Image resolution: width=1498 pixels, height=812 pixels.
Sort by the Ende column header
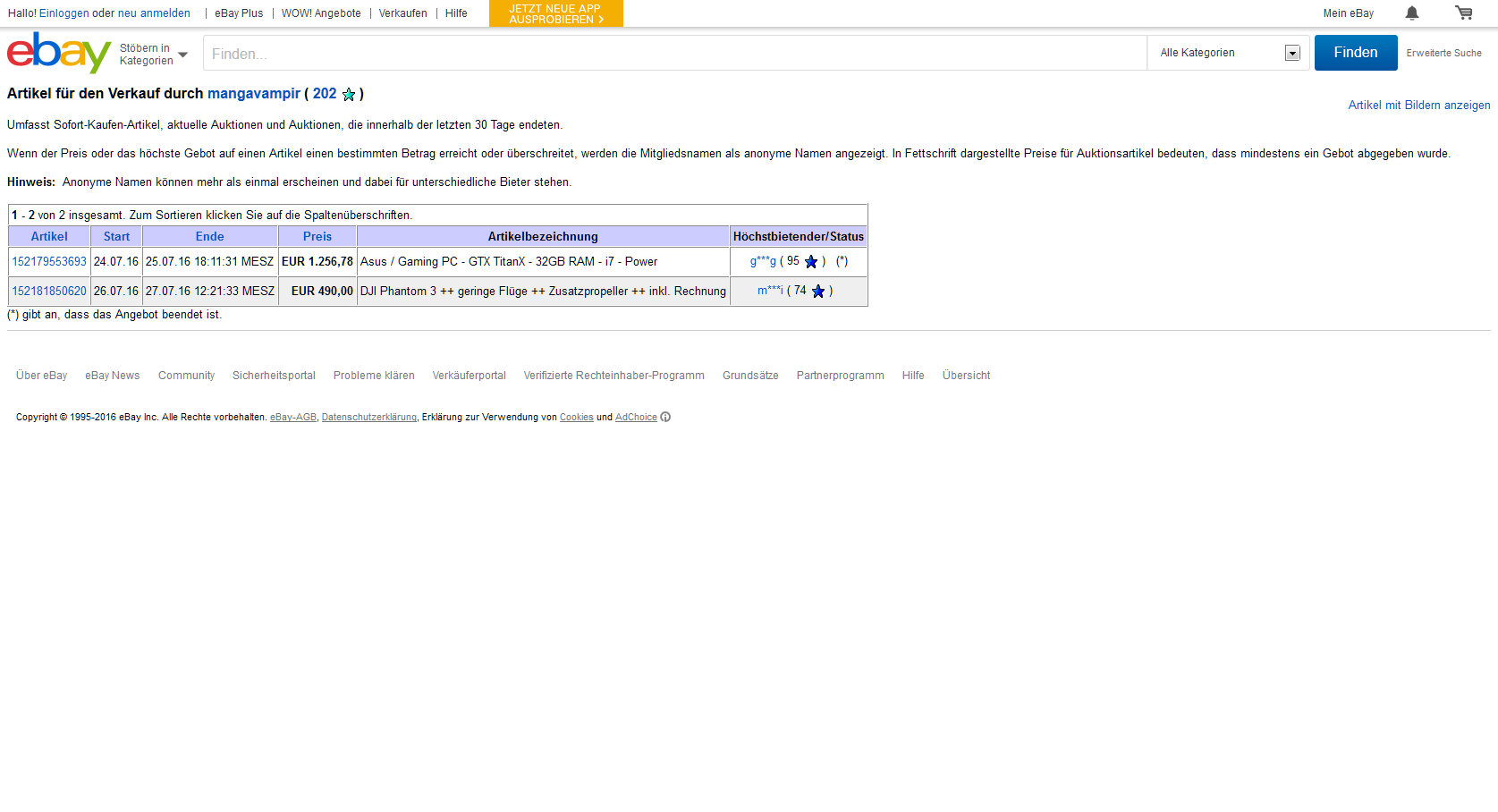(209, 236)
